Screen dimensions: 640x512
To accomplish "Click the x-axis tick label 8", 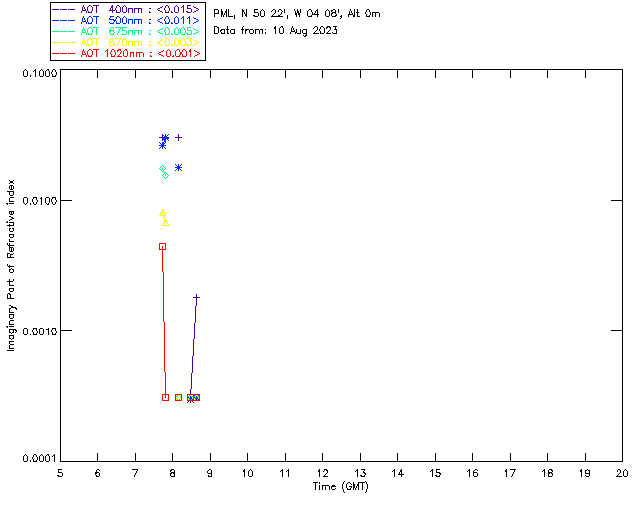I will [173, 473].
